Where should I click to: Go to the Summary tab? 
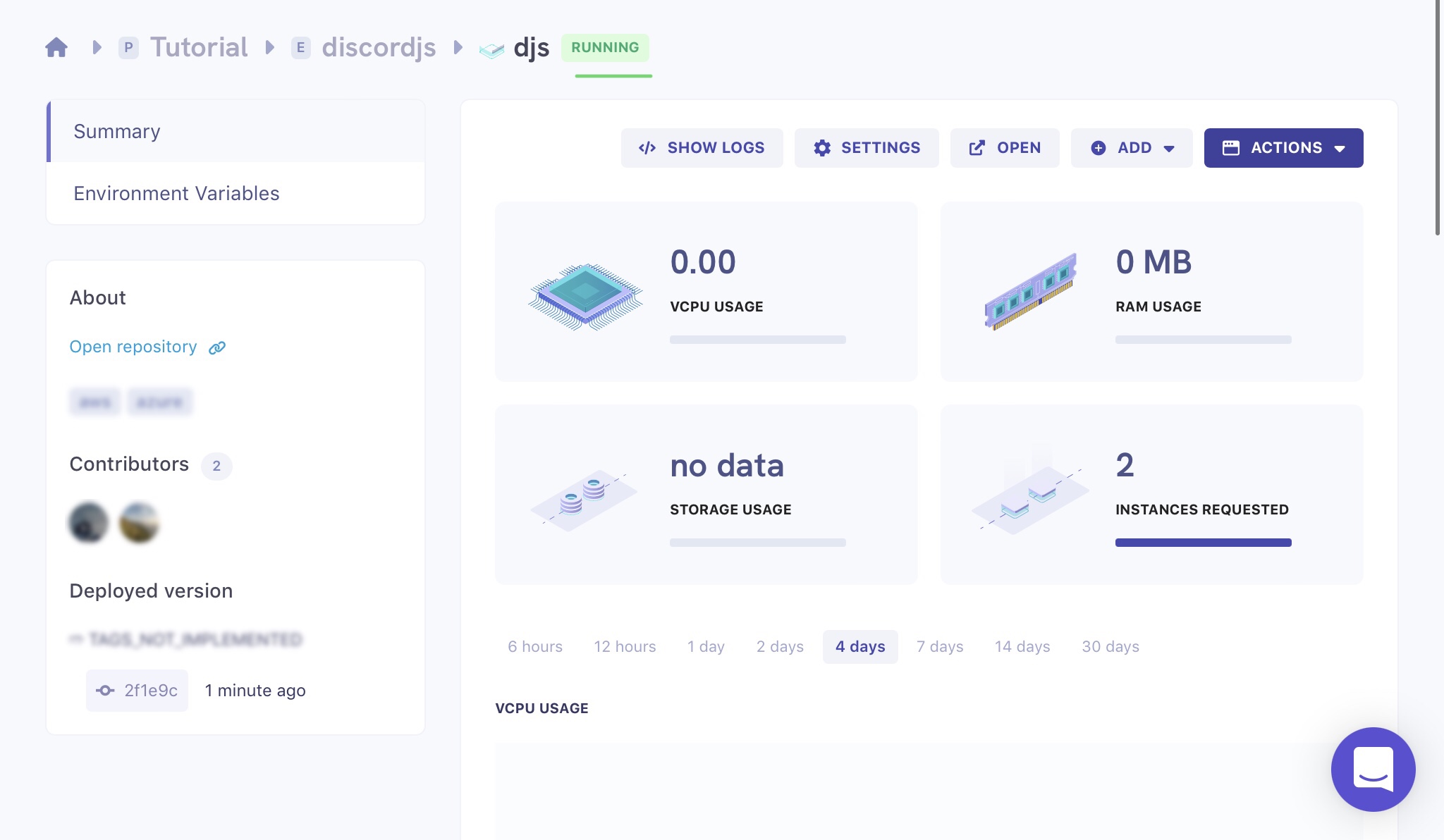point(117,132)
